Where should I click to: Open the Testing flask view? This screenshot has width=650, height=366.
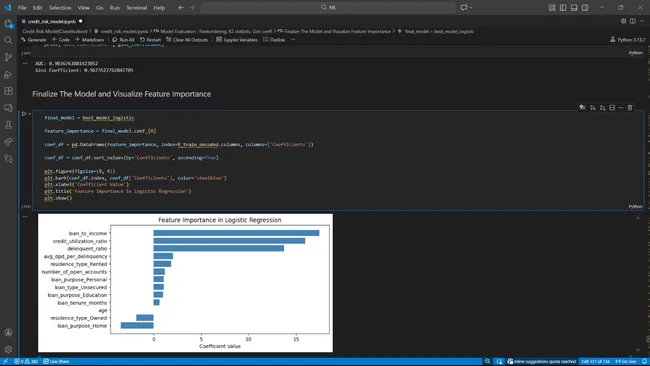tap(8, 125)
